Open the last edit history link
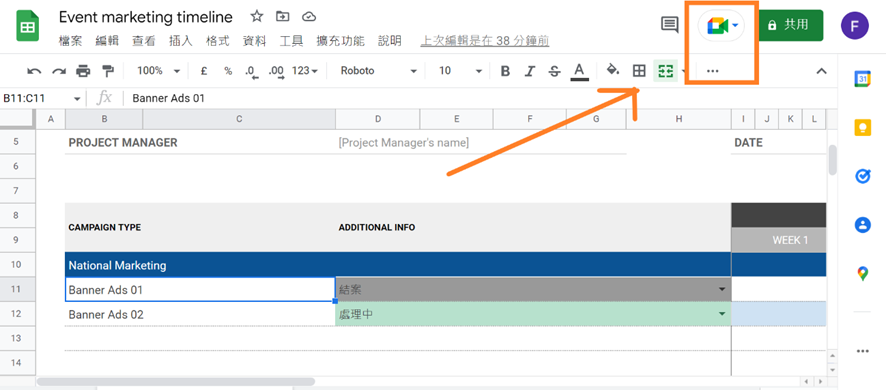The height and width of the screenshot is (390, 886). point(485,41)
